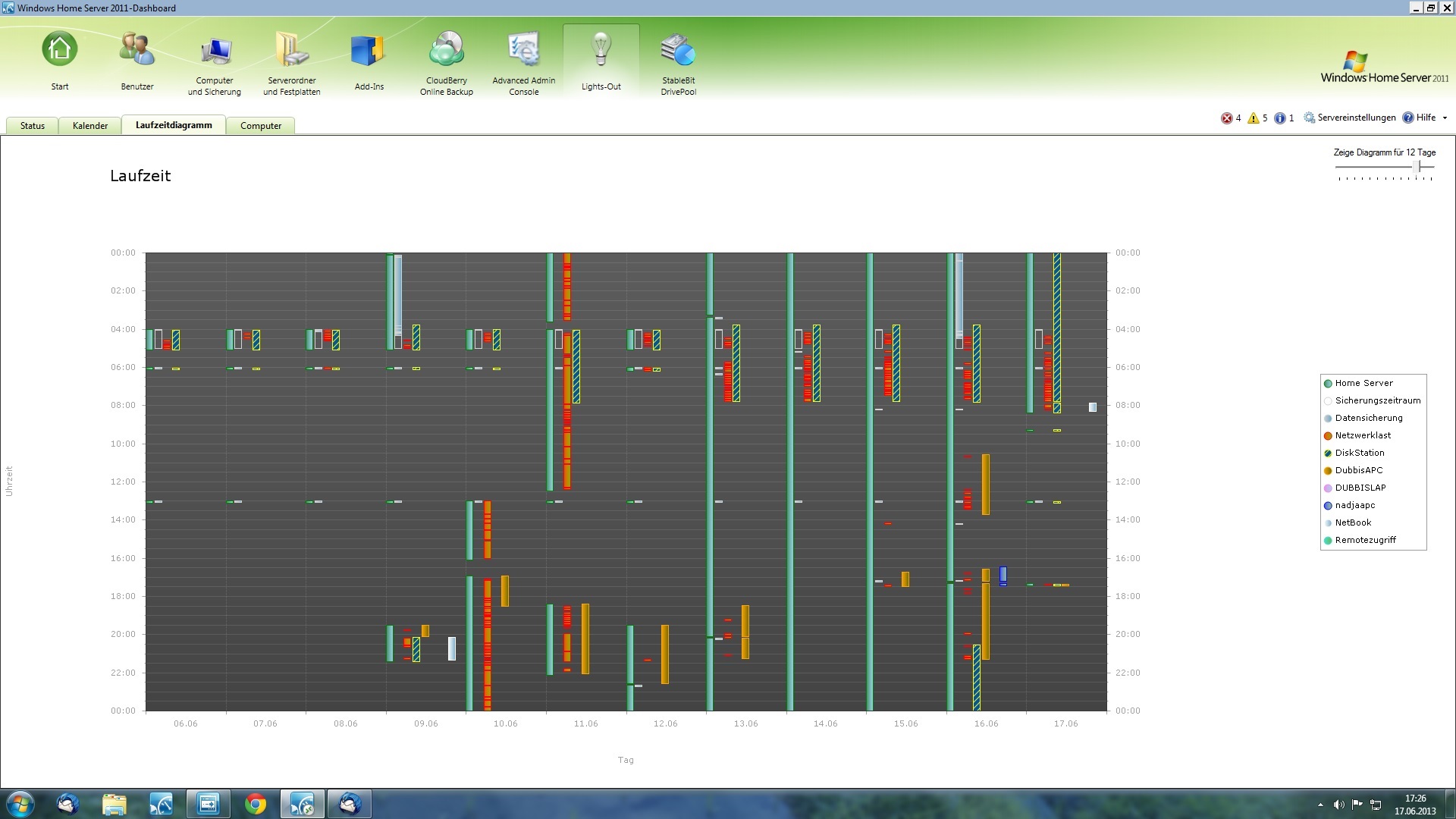Open the Benutzer users section

(137, 50)
